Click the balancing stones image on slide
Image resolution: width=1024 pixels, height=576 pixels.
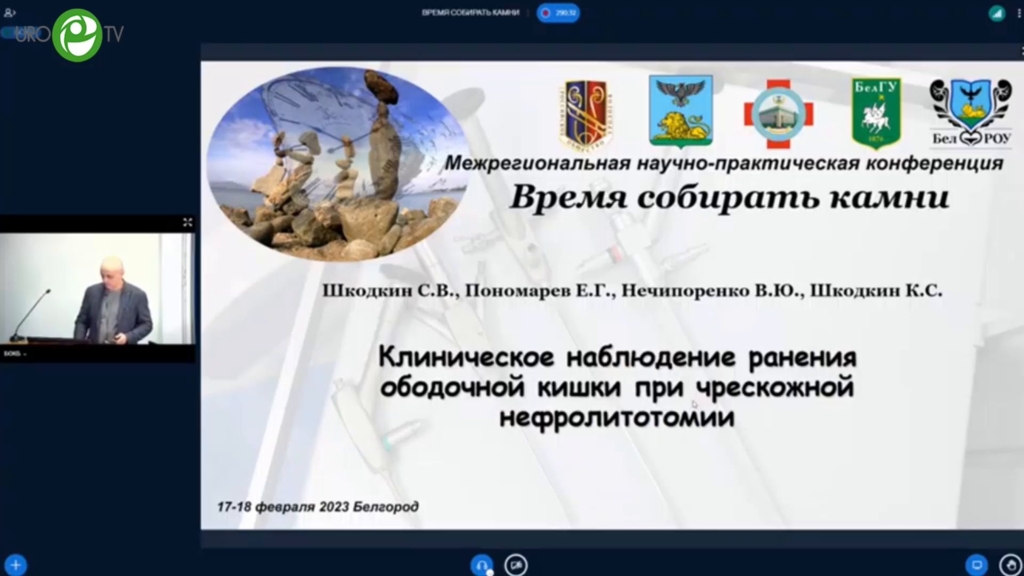coord(335,164)
